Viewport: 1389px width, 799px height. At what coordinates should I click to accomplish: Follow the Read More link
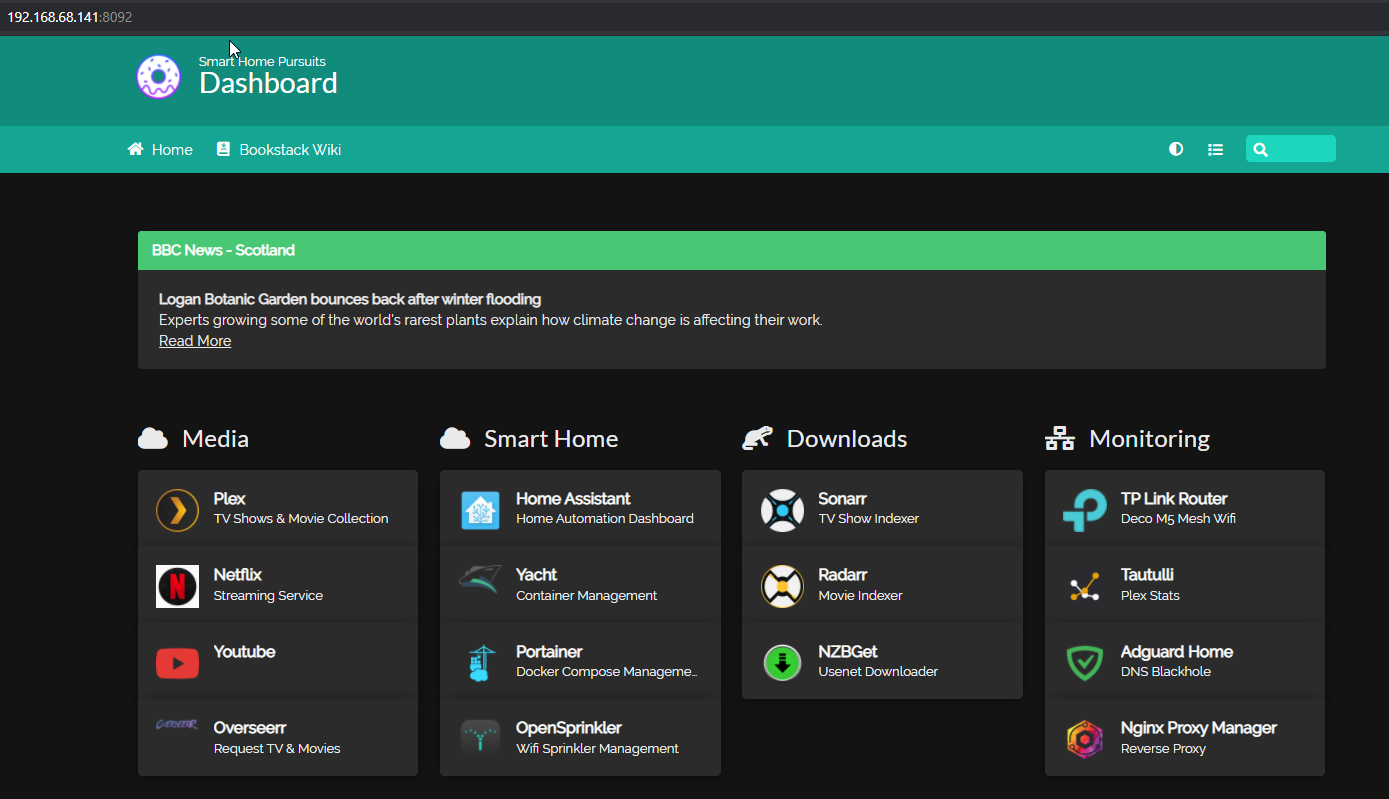195,341
